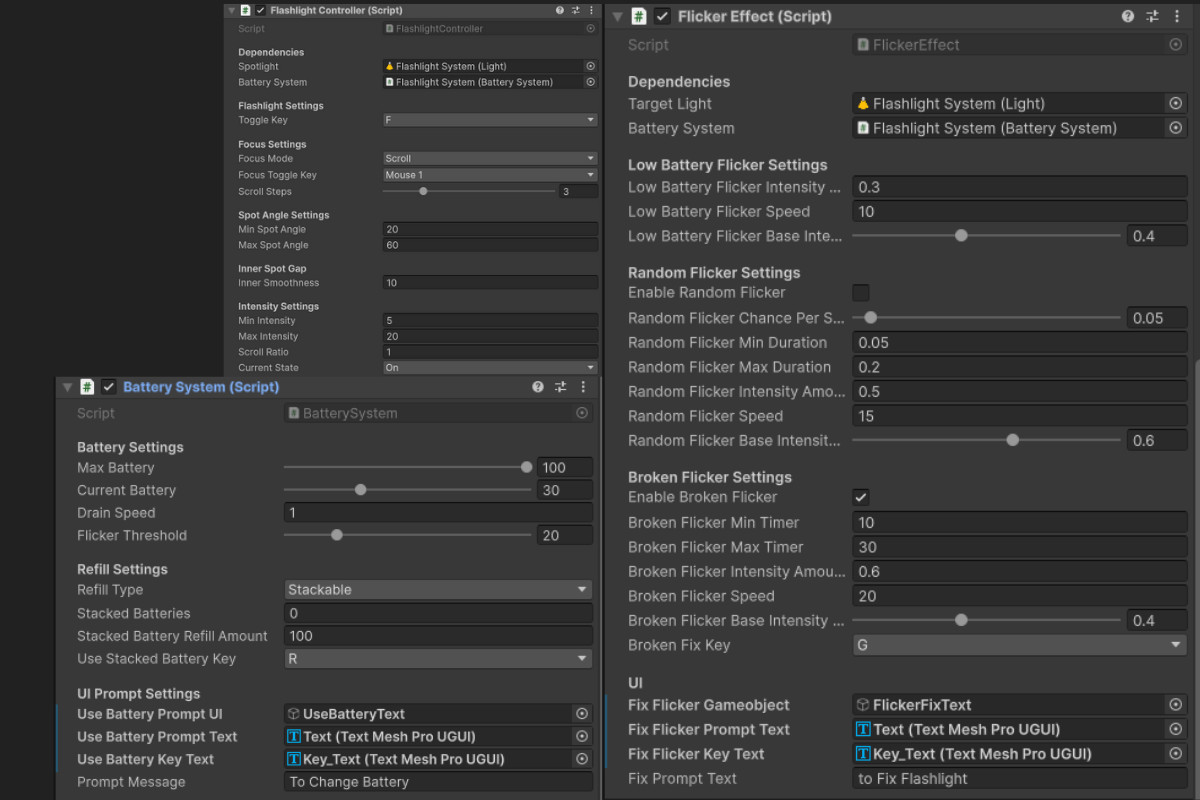Open Flashlight Controller component kebab menu
1200x800 pixels.
590,10
